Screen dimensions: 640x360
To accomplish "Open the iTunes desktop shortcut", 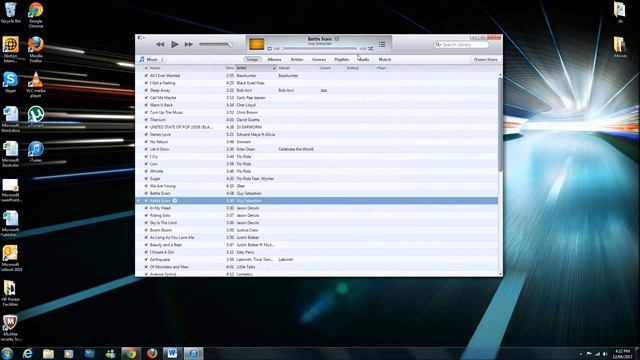I will pyautogui.click(x=36, y=152).
